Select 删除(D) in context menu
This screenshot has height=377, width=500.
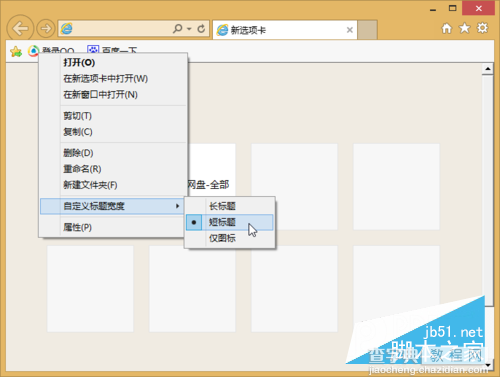tap(113, 153)
